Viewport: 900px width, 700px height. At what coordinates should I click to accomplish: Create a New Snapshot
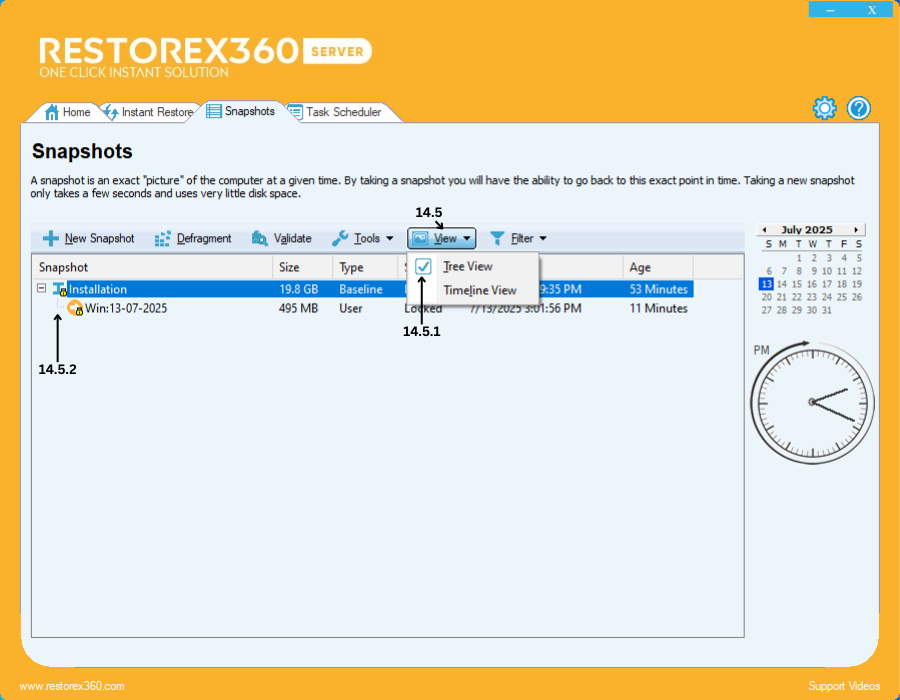coord(88,238)
